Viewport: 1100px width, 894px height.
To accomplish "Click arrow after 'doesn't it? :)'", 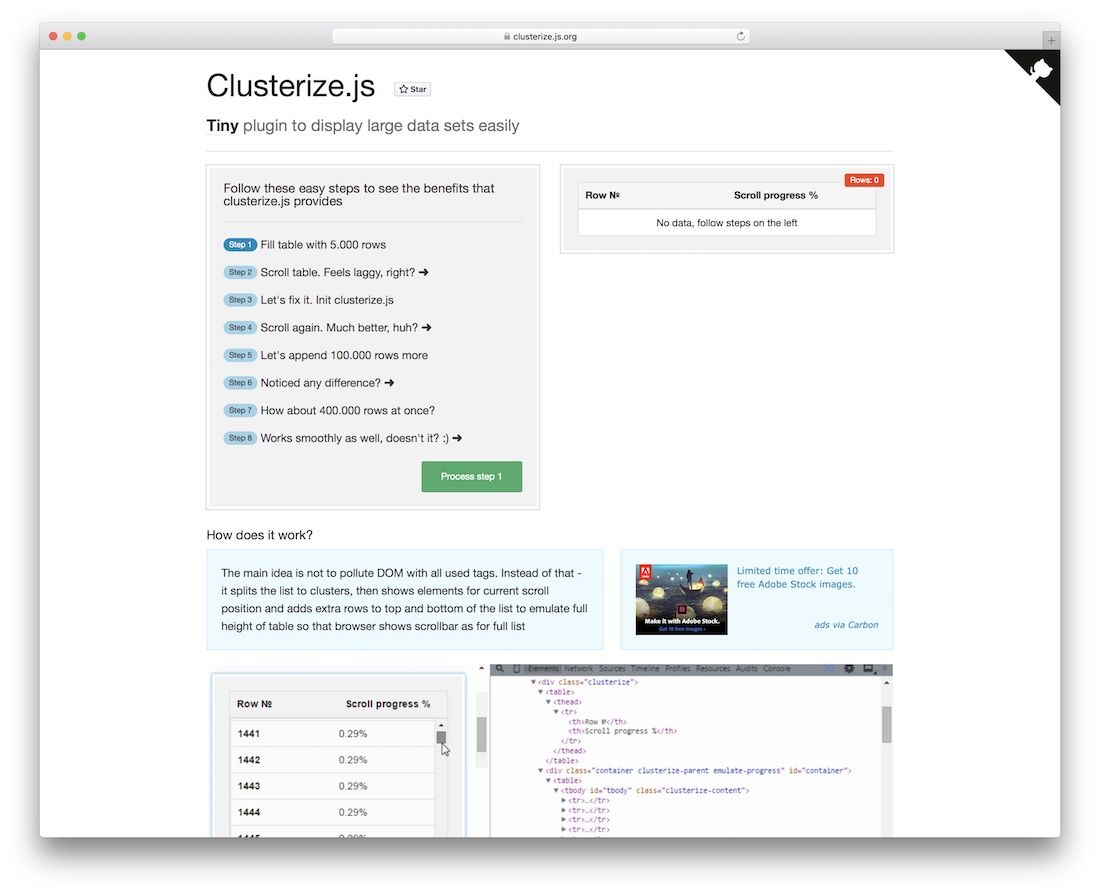I will point(457,438).
